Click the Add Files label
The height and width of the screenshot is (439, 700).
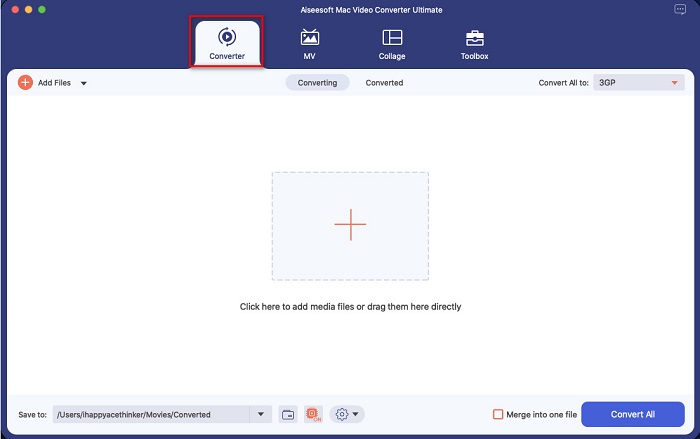point(54,83)
